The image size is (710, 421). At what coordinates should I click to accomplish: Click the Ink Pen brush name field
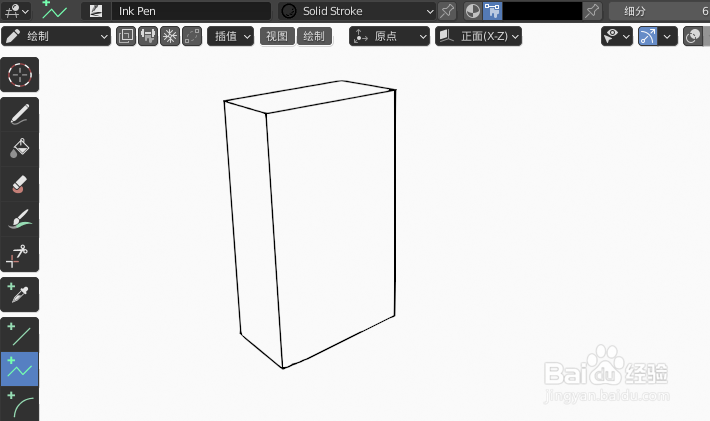pyautogui.click(x=191, y=11)
